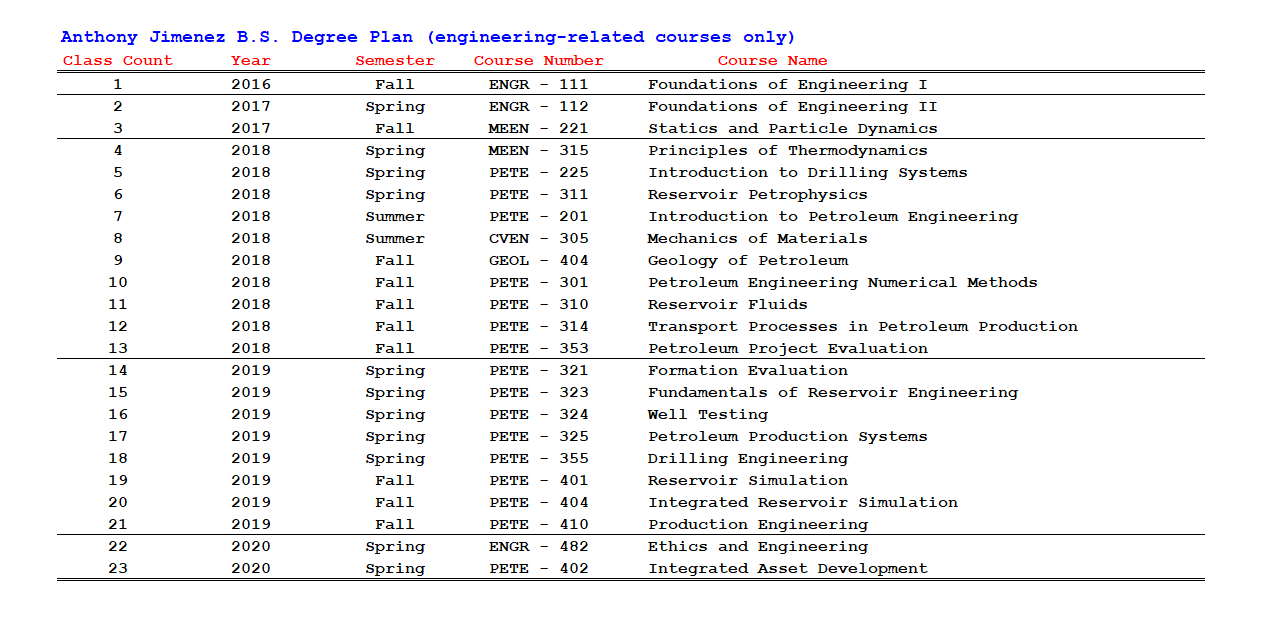Select the Semester column header
The image size is (1264, 631).
395,61
